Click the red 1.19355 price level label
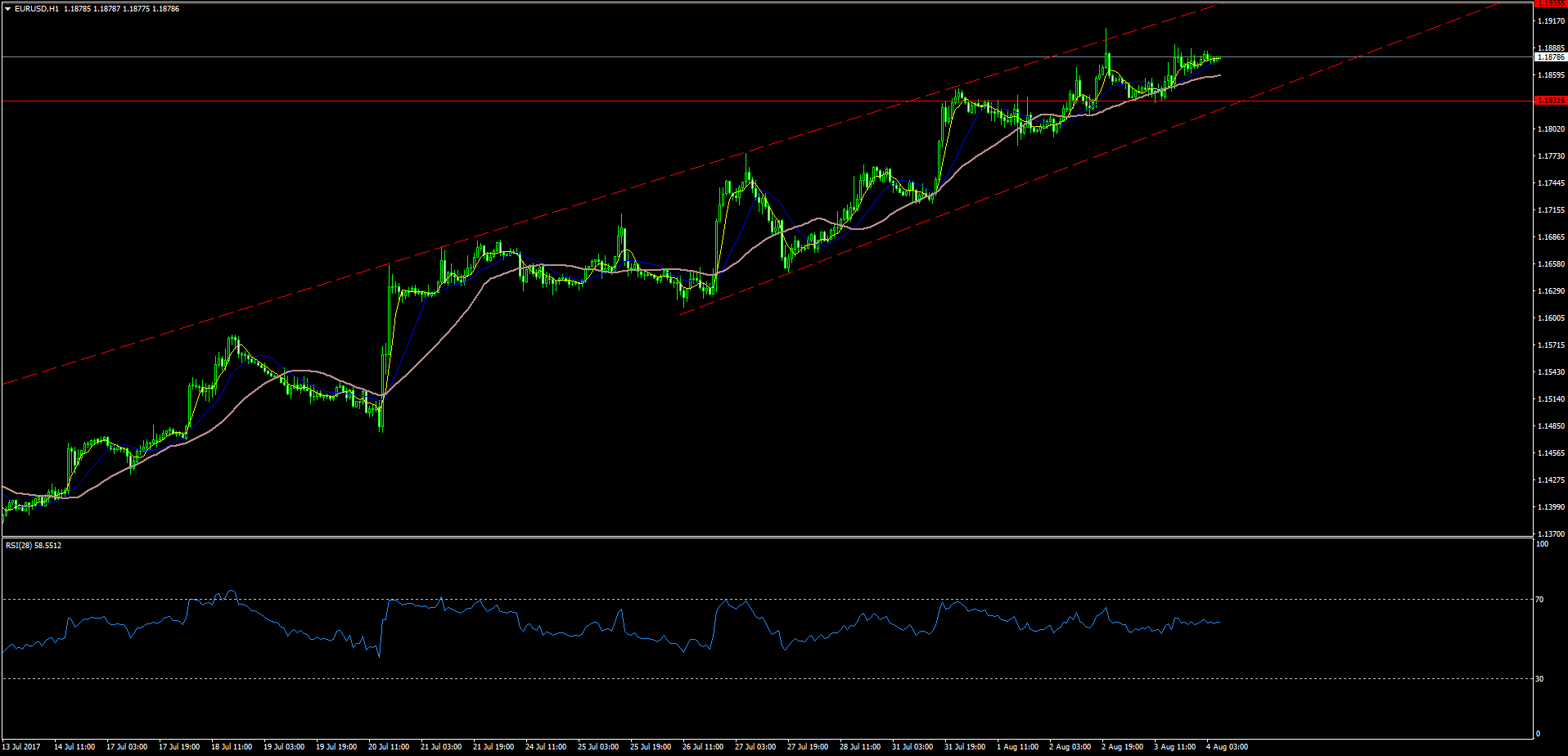This screenshot has height=756, width=1568. pos(1551,3)
